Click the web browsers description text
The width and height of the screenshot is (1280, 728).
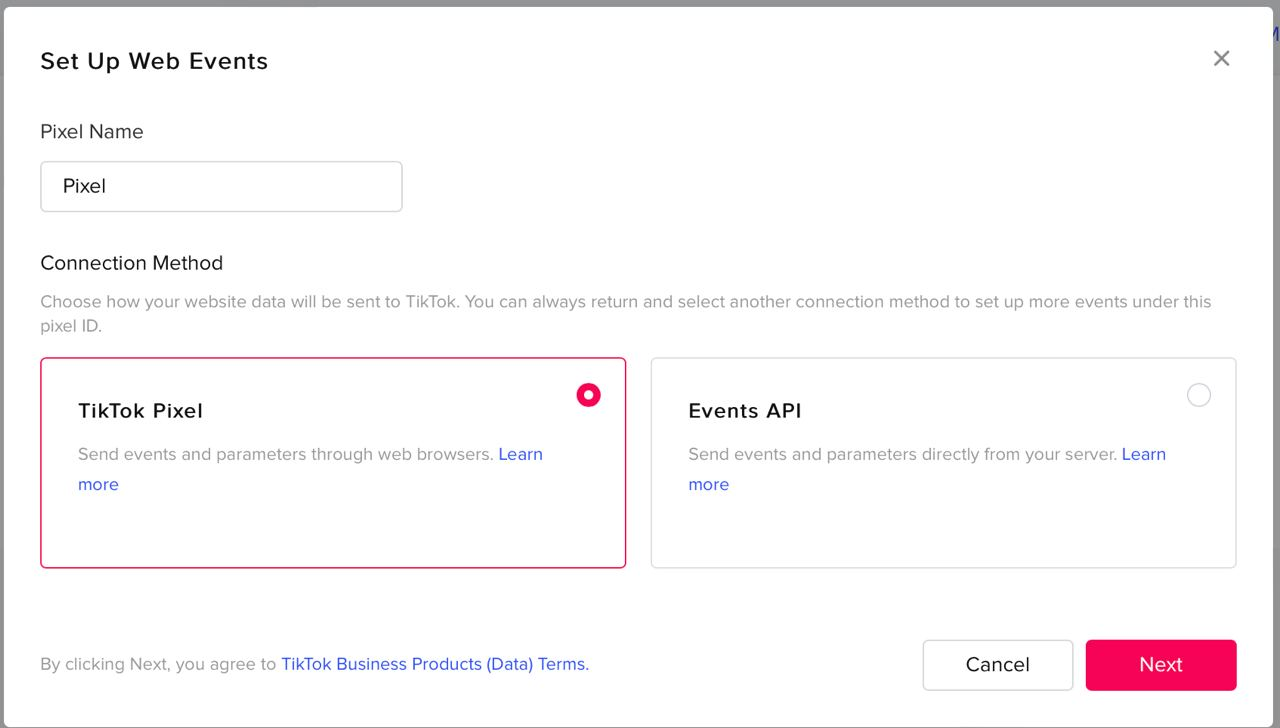coord(286,454)
